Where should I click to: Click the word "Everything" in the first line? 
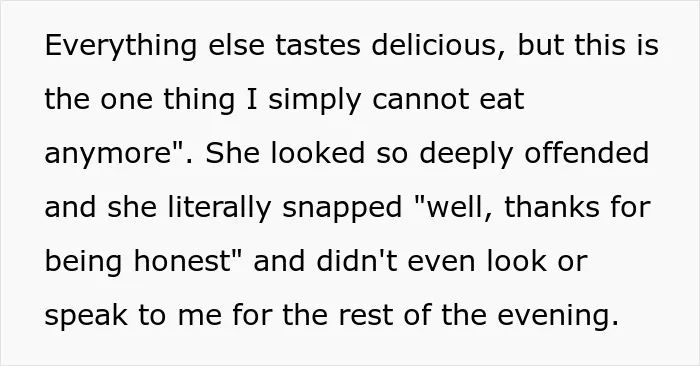pyautogui.click(x=121, y=46)
